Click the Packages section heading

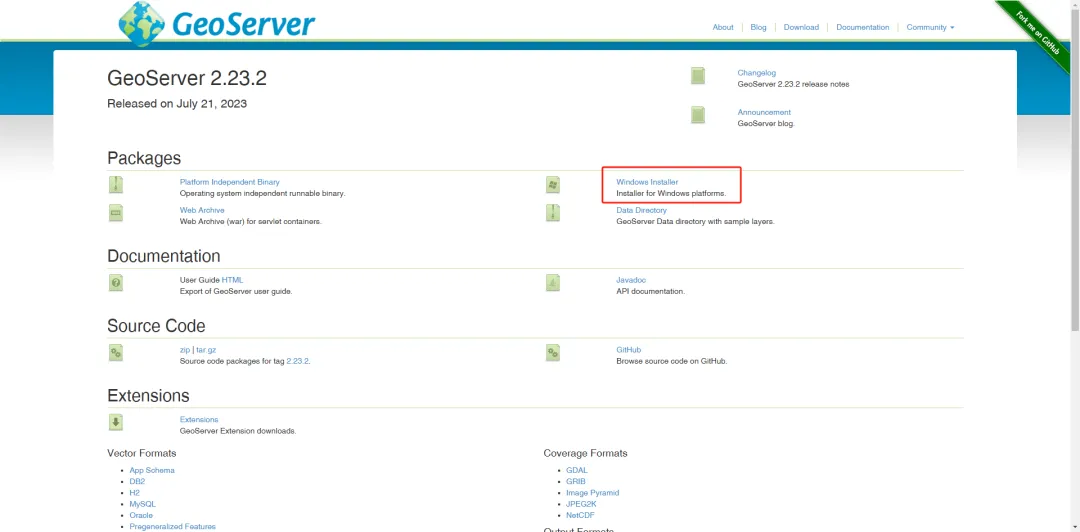click(144, 158)
